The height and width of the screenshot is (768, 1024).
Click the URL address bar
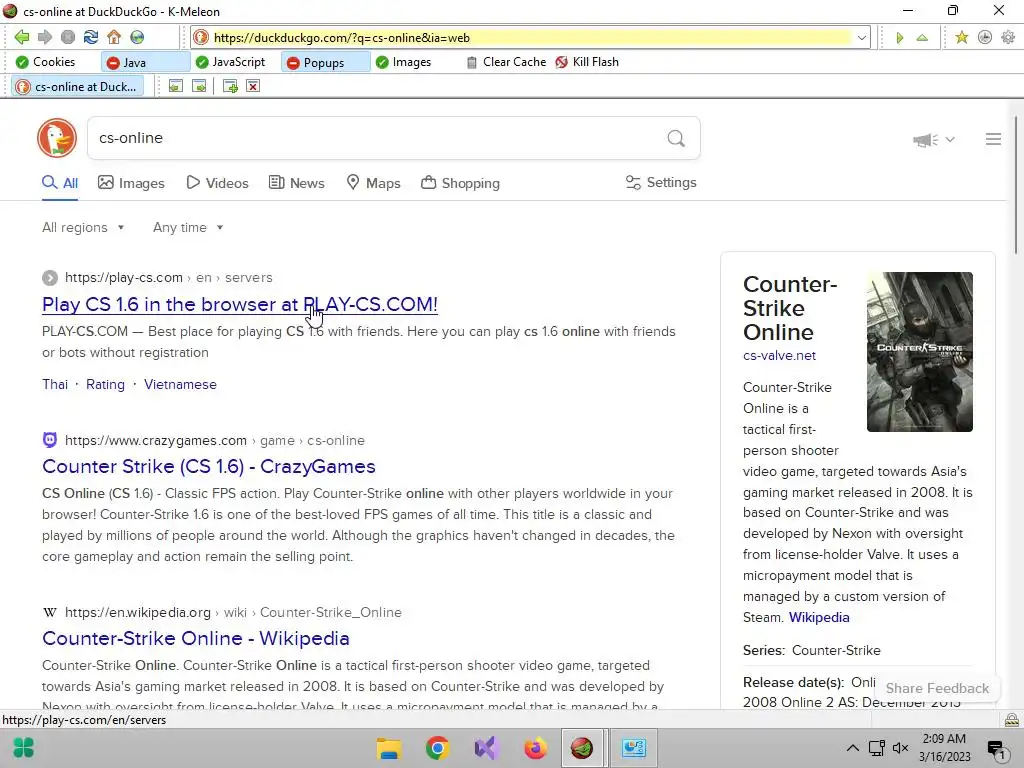click(x=531, y=38)
